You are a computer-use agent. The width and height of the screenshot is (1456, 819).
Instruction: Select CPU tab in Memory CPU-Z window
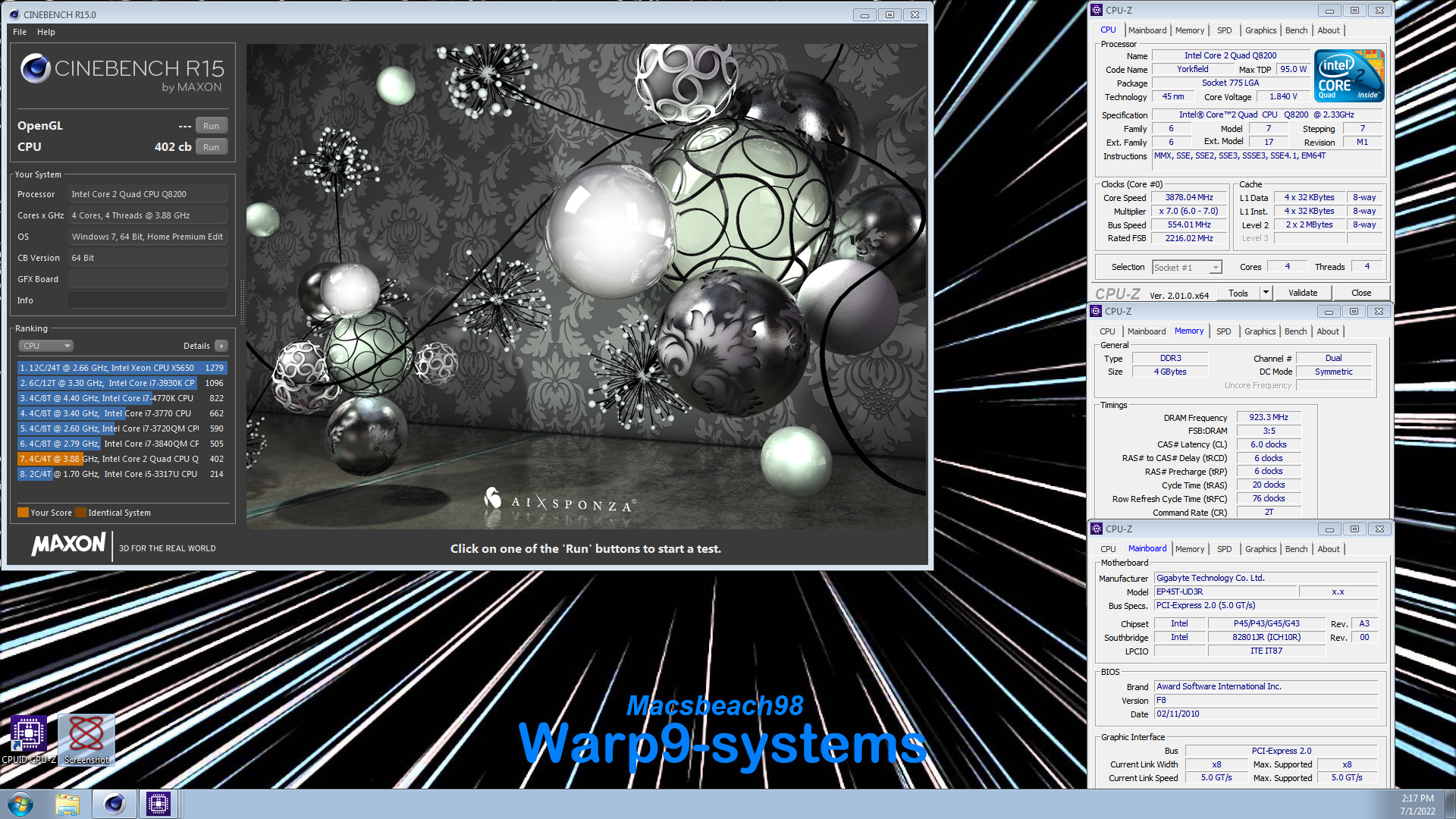1107,331
